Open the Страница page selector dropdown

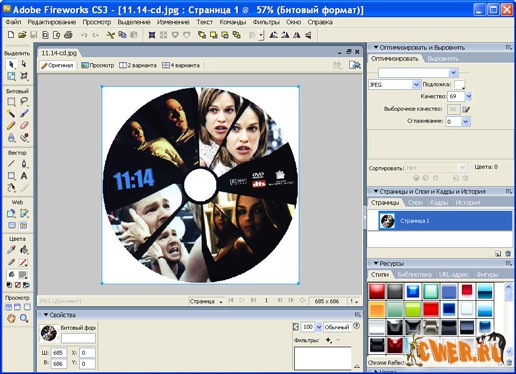point(206,301)
